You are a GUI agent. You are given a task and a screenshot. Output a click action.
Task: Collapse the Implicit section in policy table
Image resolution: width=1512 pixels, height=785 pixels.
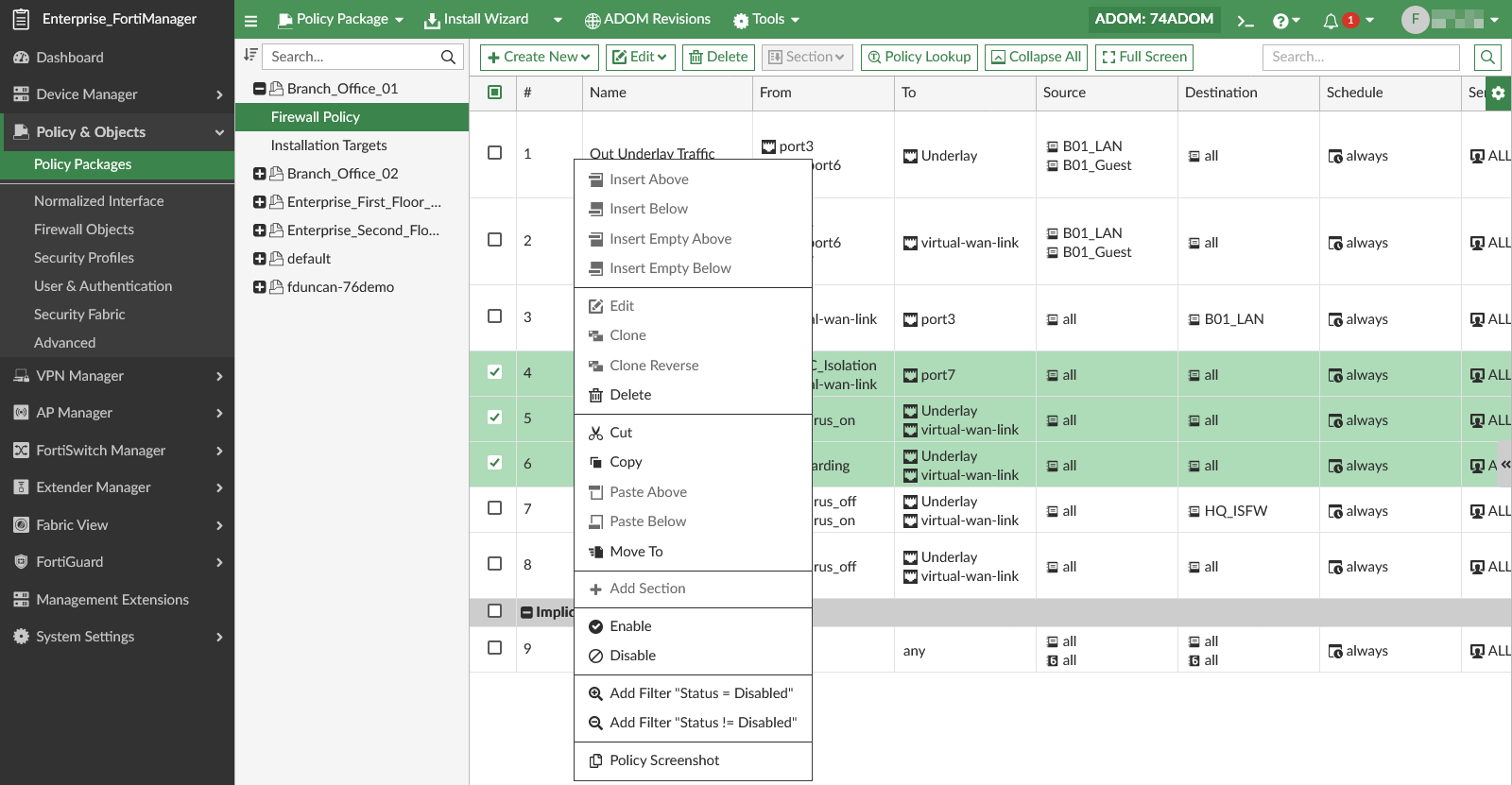526,612
